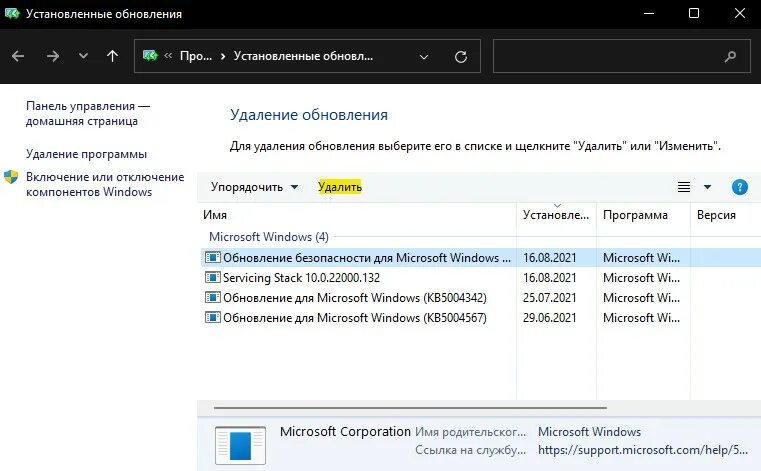Viewport: 761px width, 471px height.
Task: Navigate to the 'Про...' breadcrumb
Action: (196, 56)
